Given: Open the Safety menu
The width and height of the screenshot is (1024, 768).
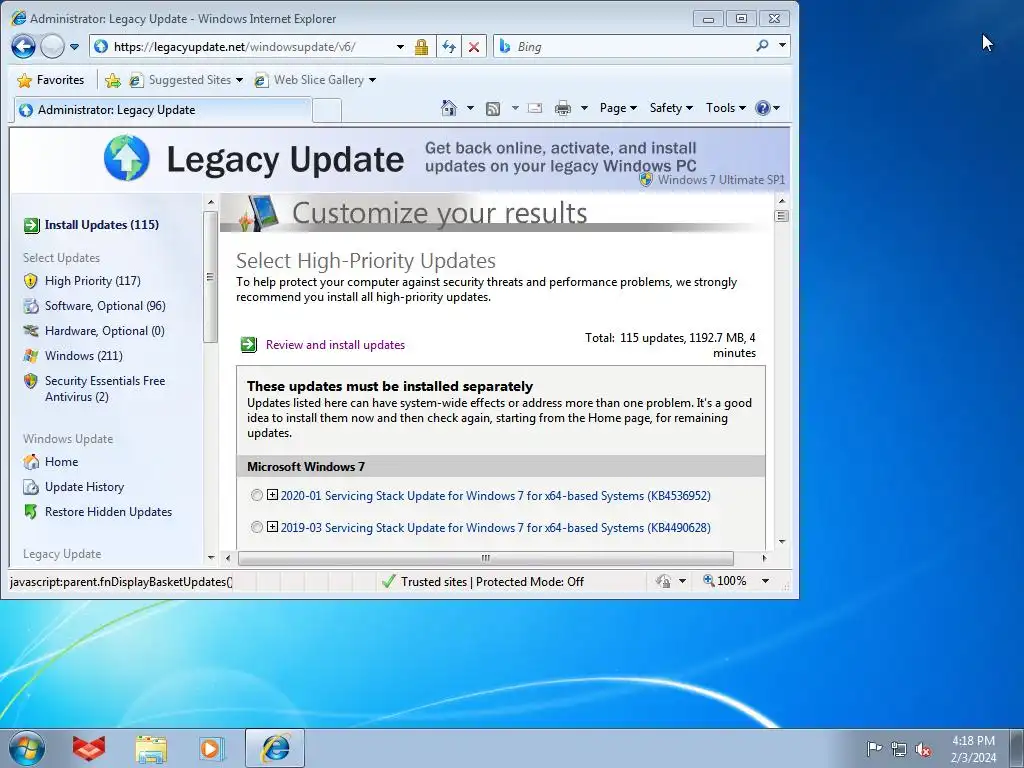Looking at the screenshot, I should click(671, 108).
